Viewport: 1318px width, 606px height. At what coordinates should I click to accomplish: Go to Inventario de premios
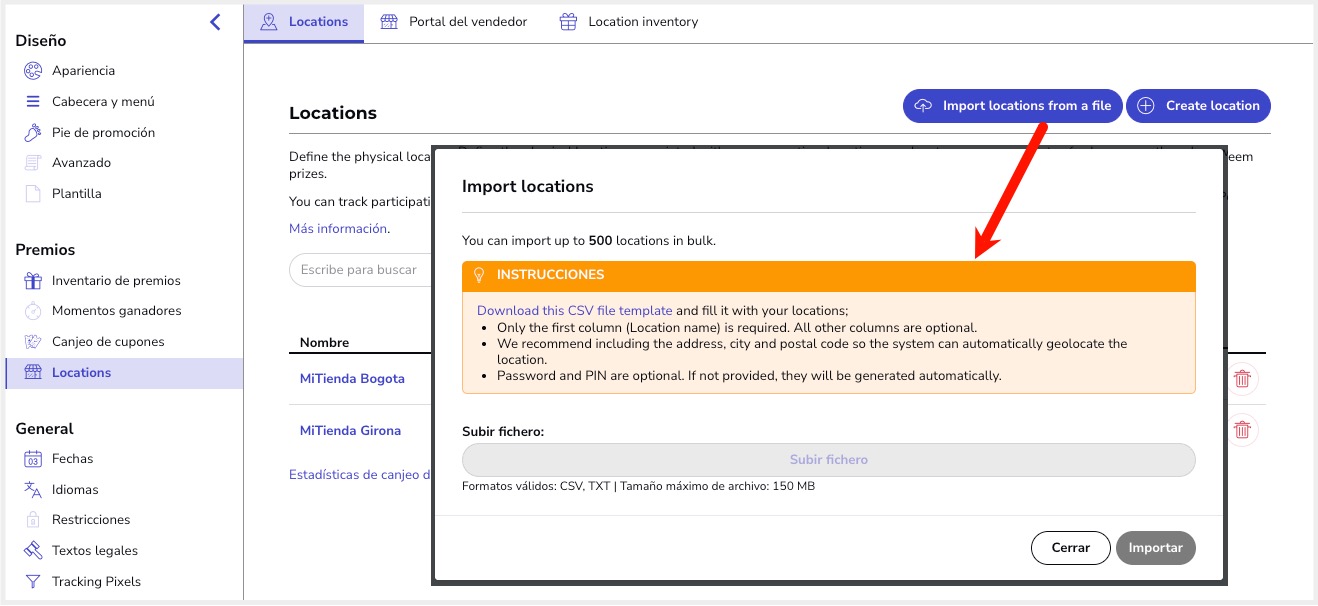[x=116, y=281]
